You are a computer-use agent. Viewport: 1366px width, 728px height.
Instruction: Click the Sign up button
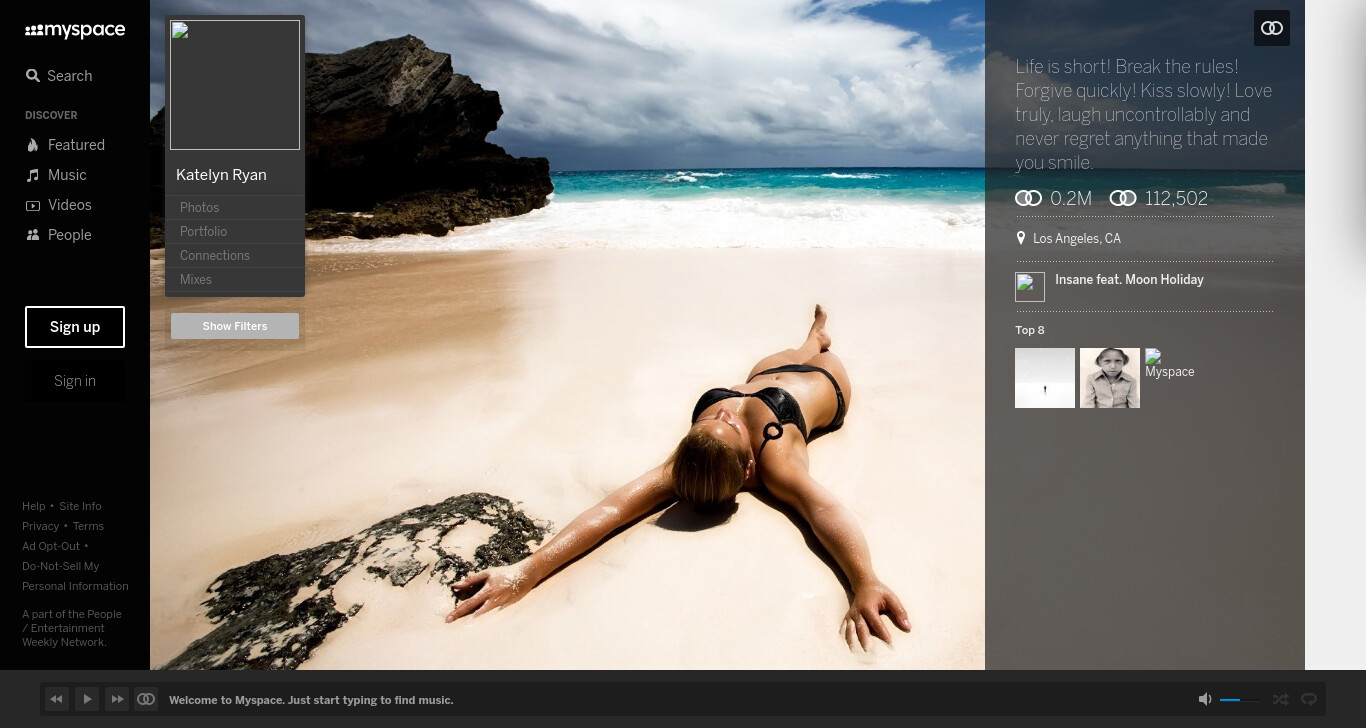[75, 327]
